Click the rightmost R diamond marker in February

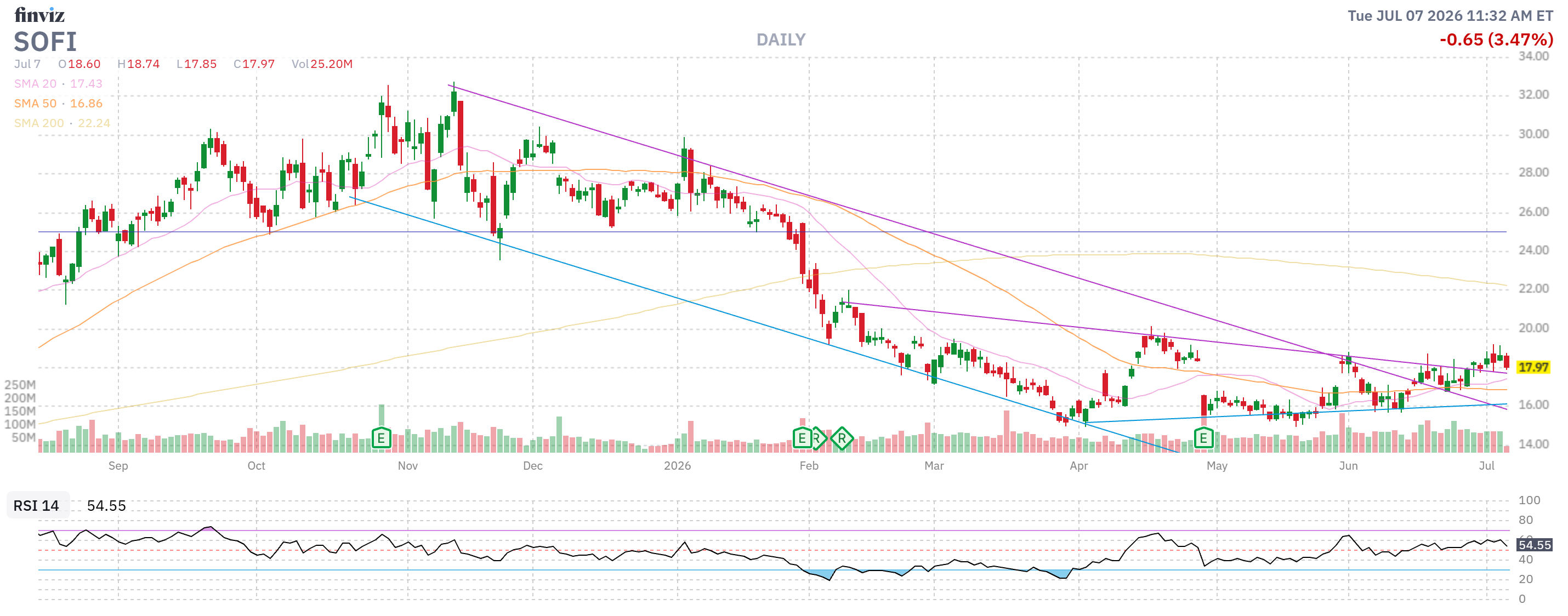pos(842,438)
